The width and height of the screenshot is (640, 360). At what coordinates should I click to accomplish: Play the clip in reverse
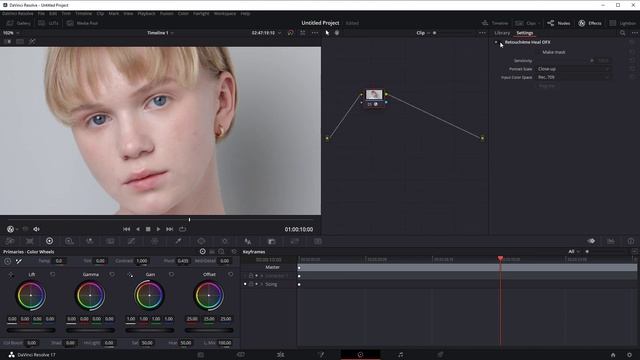[x=138, y=229]
